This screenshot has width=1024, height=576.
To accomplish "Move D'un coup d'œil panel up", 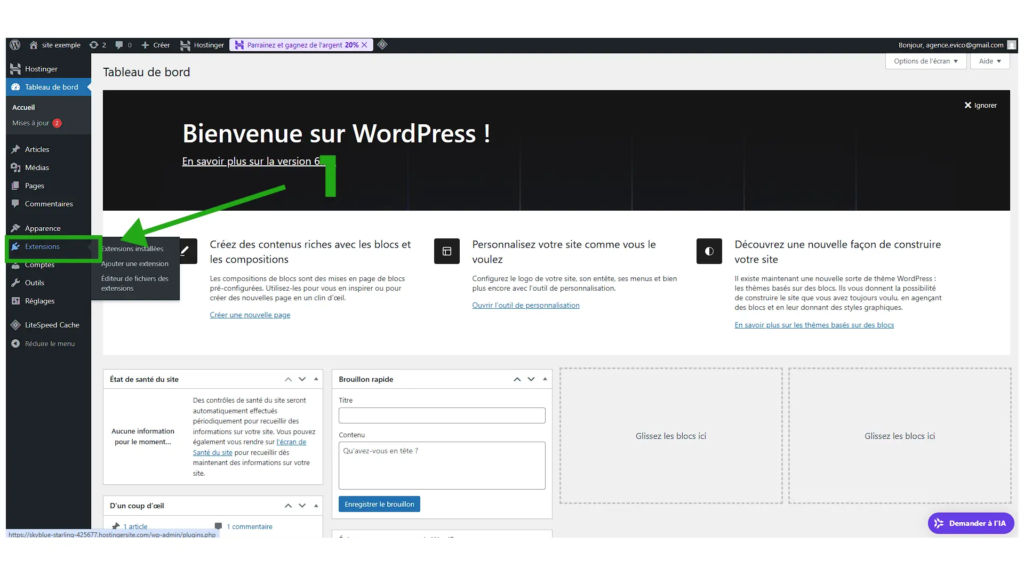I will [x=288, y=506].
